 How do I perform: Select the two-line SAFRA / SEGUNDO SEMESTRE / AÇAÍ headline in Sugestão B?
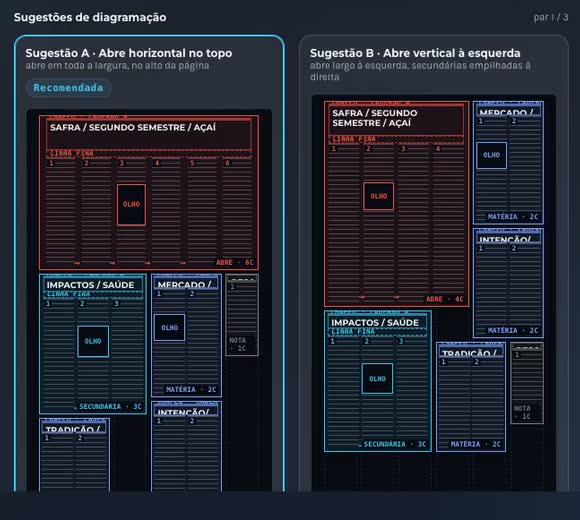click(x=375, y=118)
